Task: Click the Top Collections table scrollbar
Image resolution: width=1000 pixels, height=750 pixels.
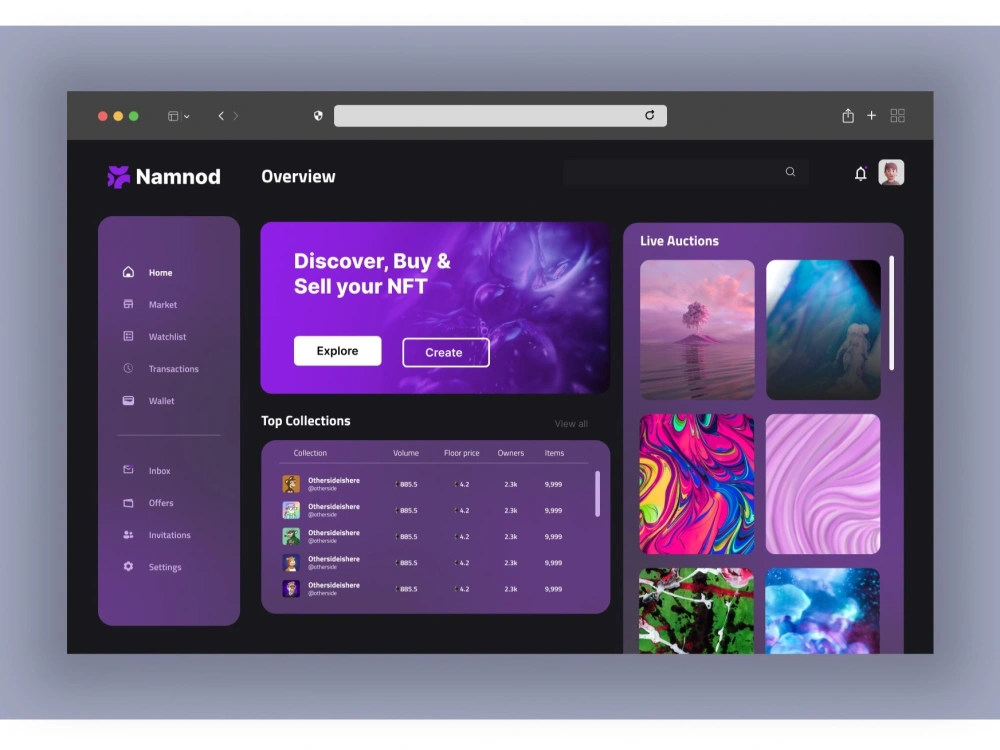Action: point(598,494)
